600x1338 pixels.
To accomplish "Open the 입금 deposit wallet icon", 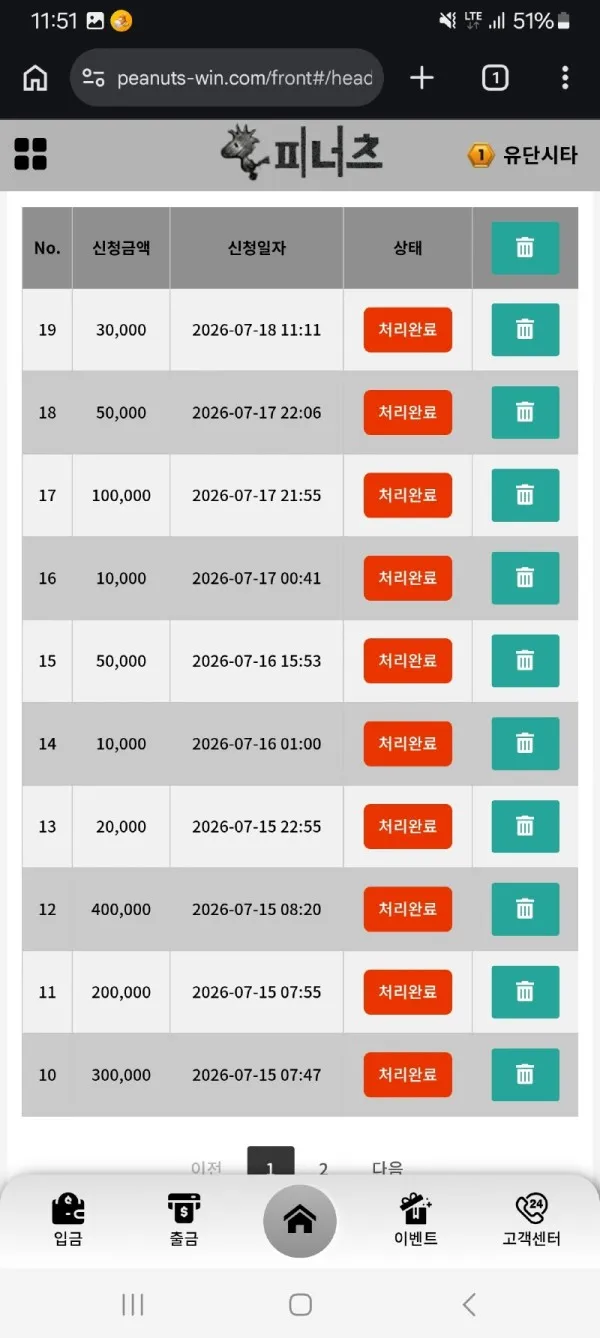I will point(68,1209).
